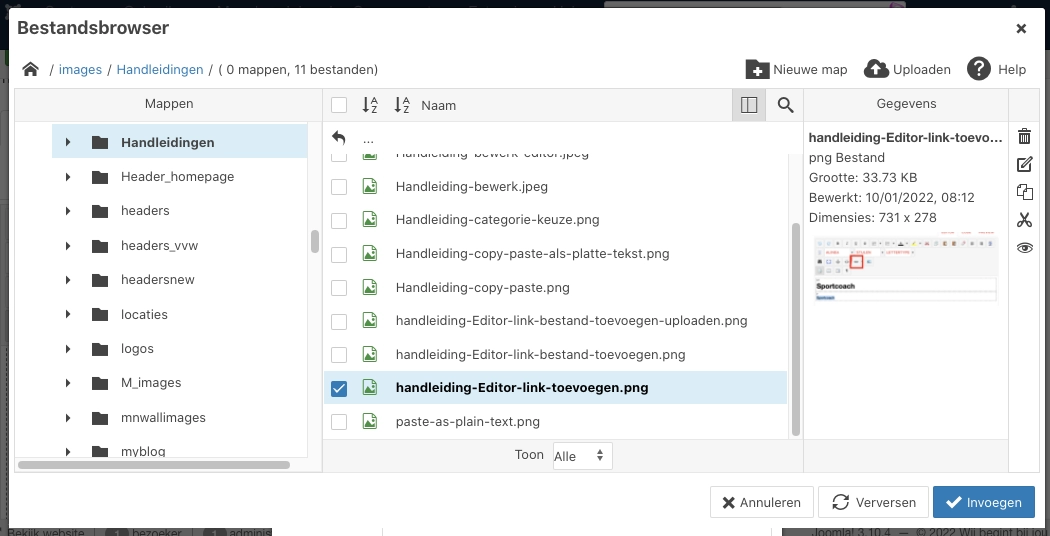Copy the selected file icon
The width and height of the screenshot is (1050, 536).
point(1025,192)
